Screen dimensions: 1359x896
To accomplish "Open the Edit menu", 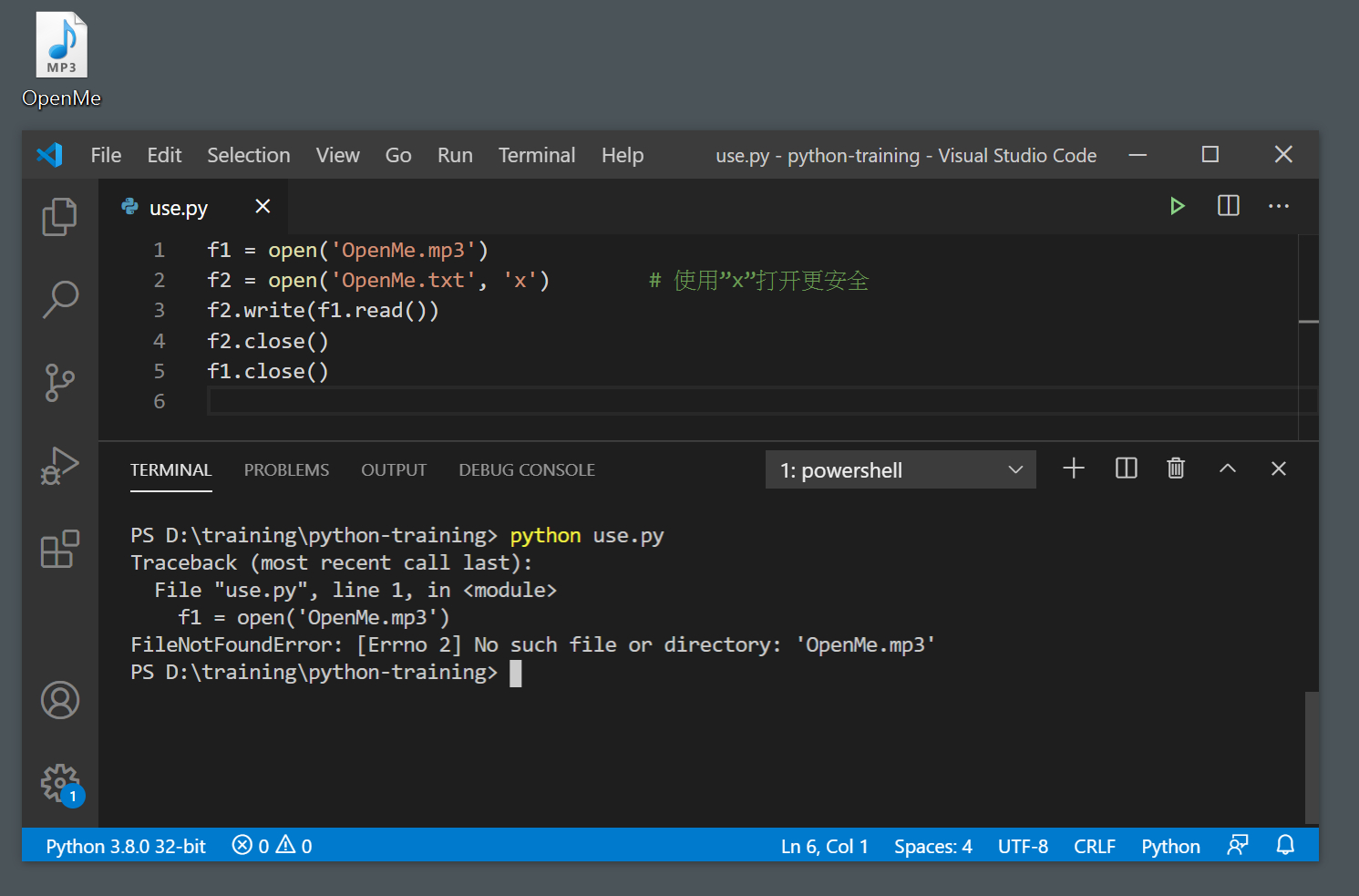I will tap(164, 155).
